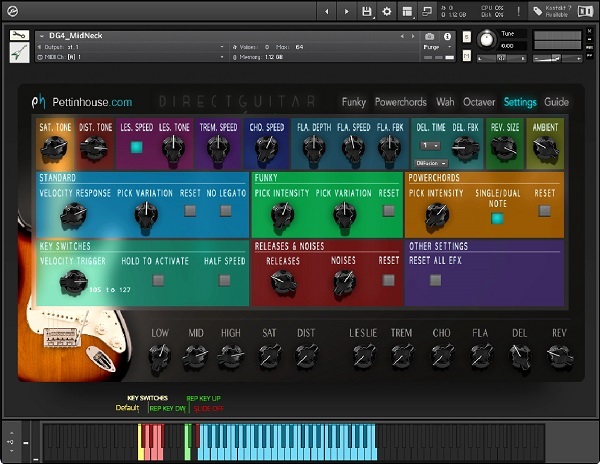Click the exclamation mark panic icon
This screenshot has height=464, width=600.
[x=518, y=11]
